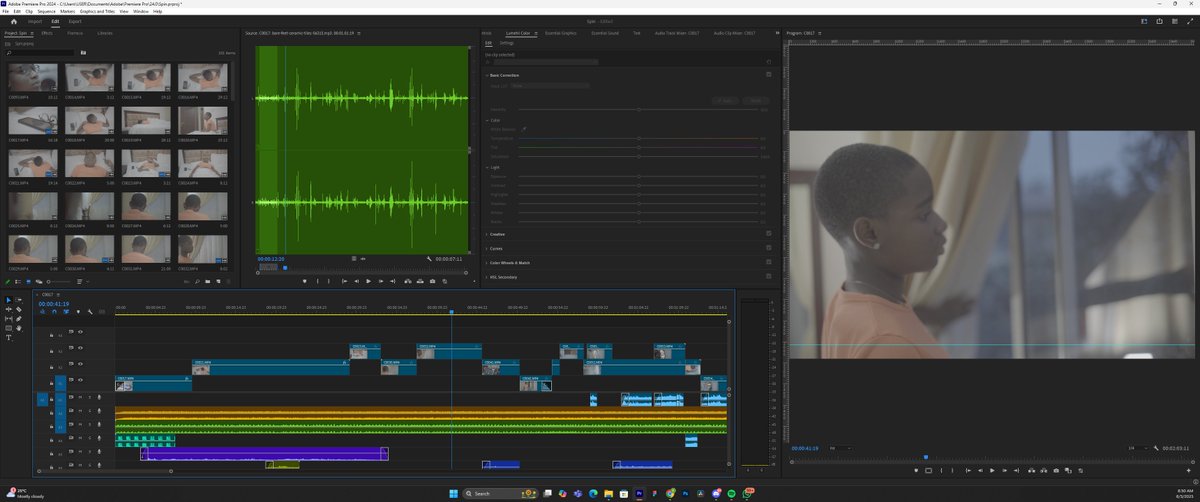Play the source monitor clip
The height and width of the screenshot is (502, 1200).
pyautogui.click(x=368, y=281)
